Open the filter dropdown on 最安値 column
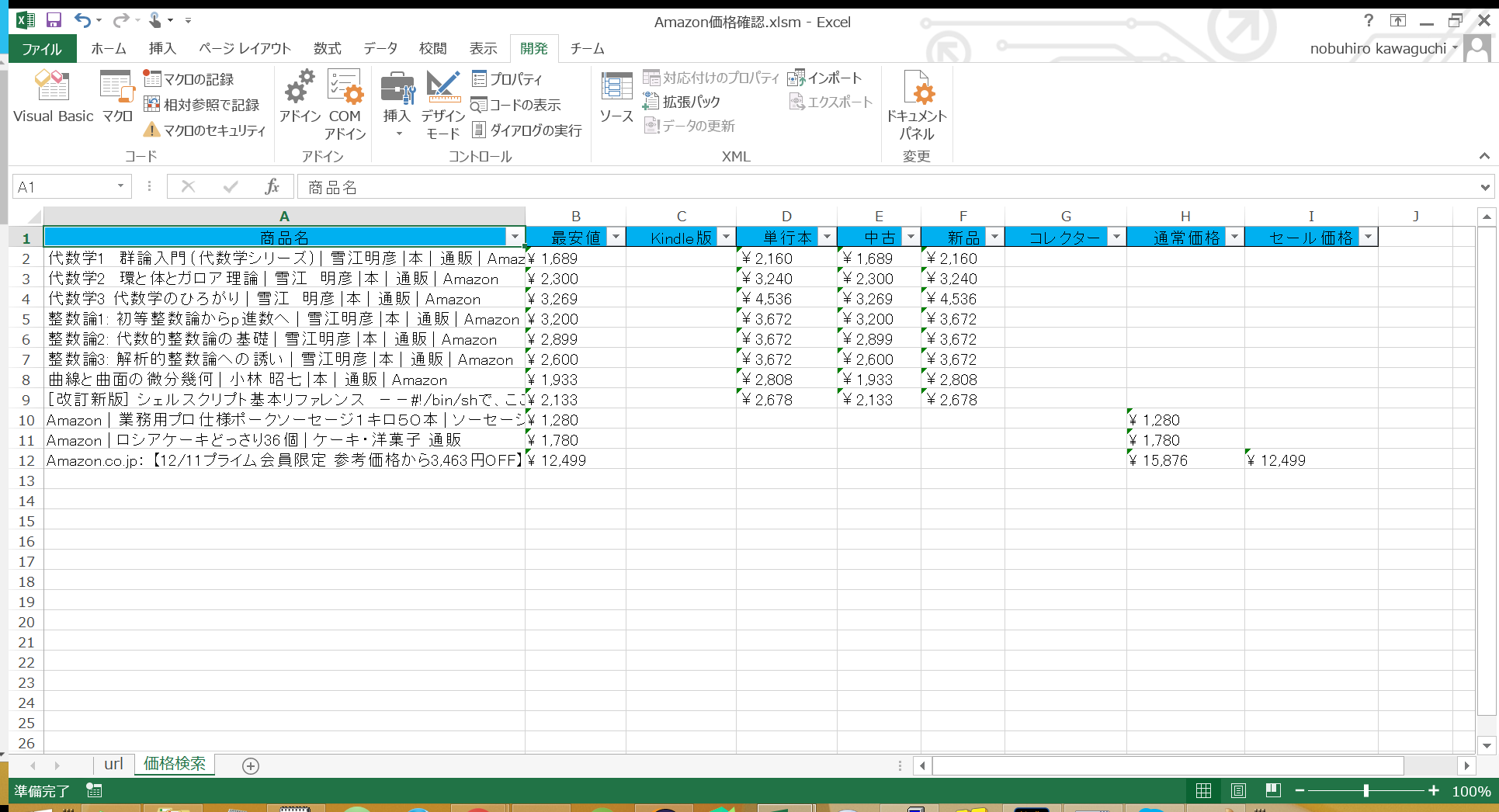 616,237
